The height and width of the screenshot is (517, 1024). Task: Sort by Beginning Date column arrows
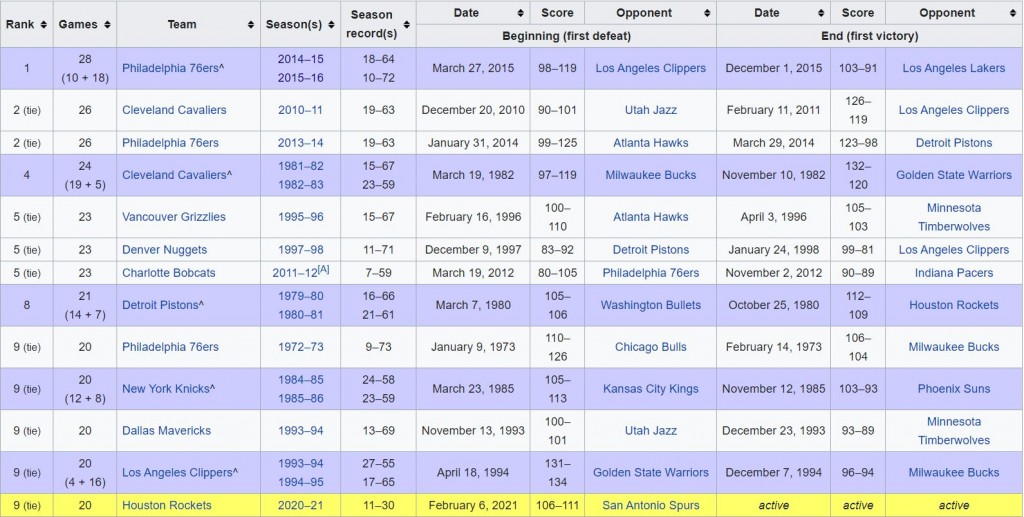pos(520,13)
